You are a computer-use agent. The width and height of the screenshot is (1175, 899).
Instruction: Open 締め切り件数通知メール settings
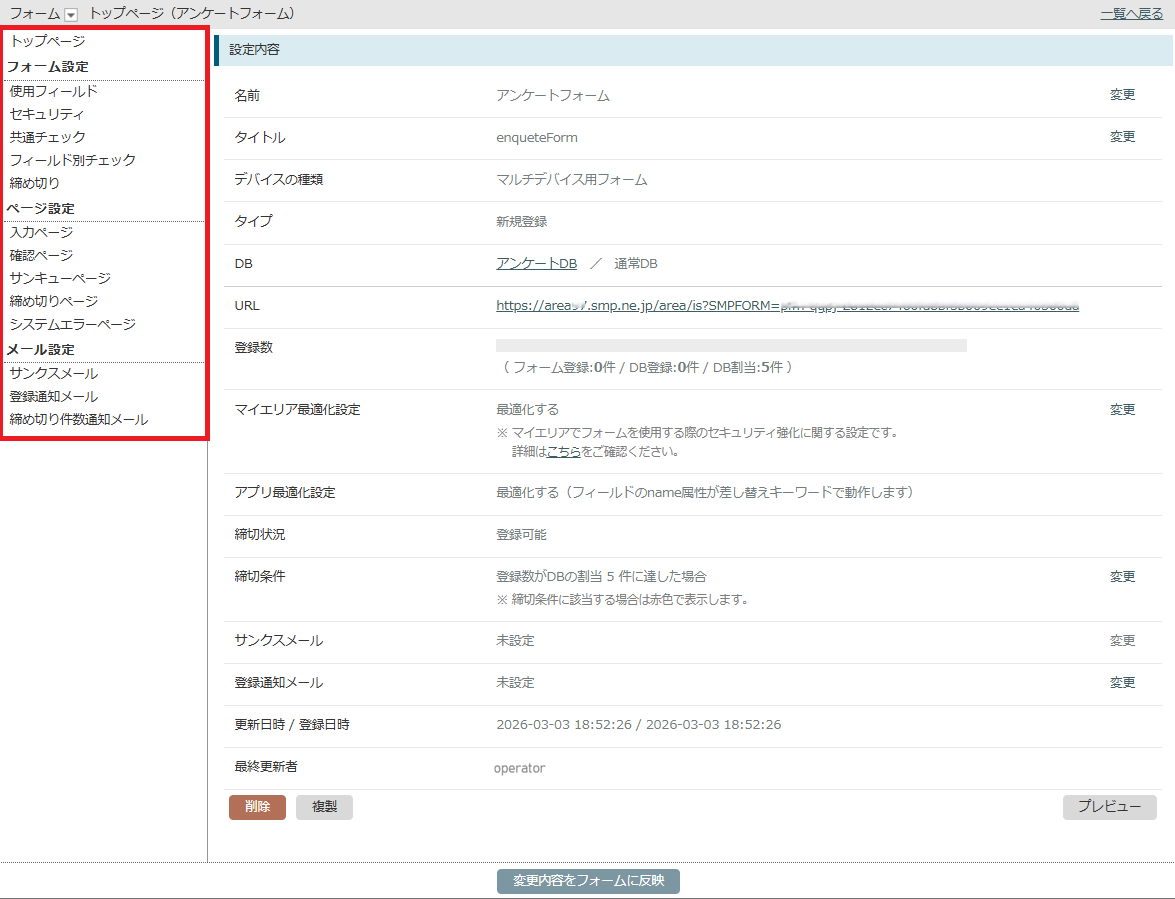pos(79,419)
